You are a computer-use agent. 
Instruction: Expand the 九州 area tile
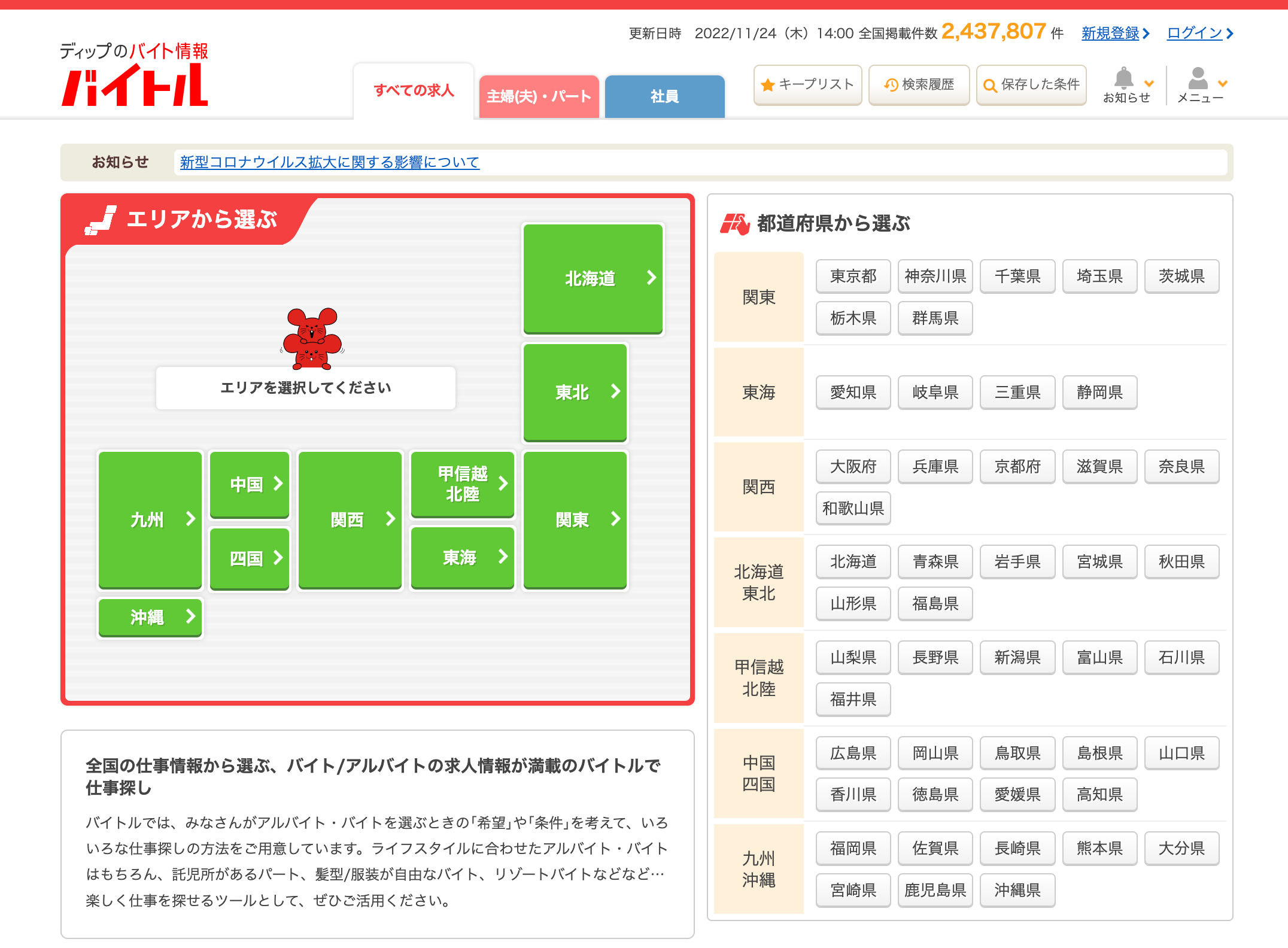coord(150,519)
